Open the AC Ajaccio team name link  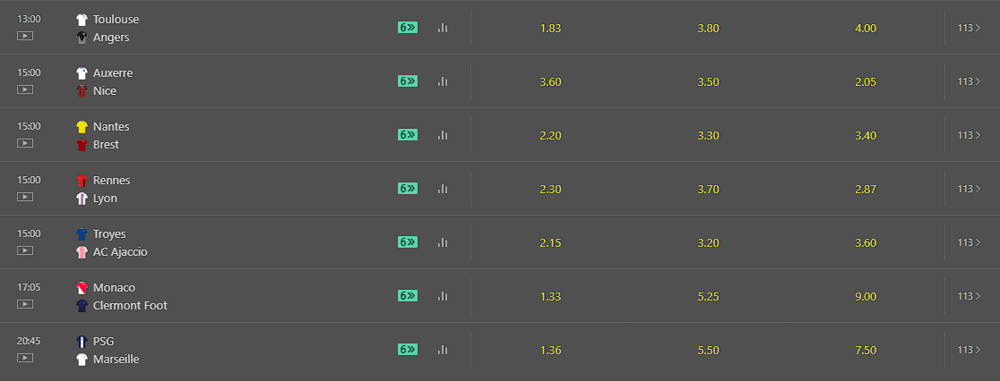120,252
